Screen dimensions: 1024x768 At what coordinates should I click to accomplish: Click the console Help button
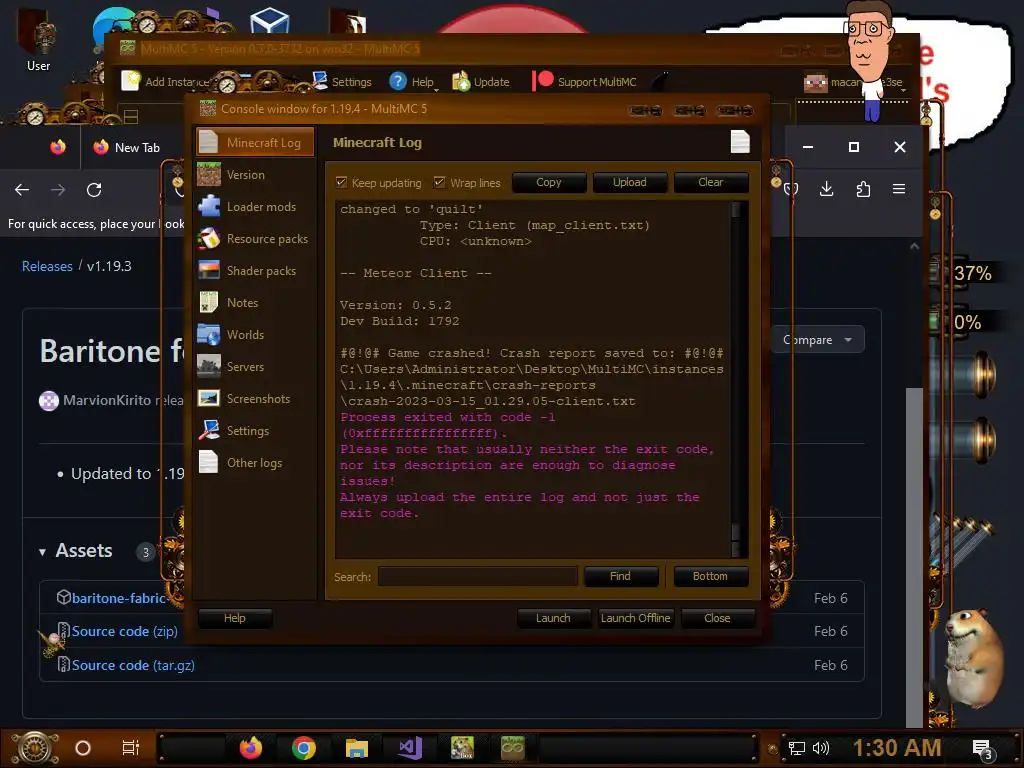tap(235, 618)
